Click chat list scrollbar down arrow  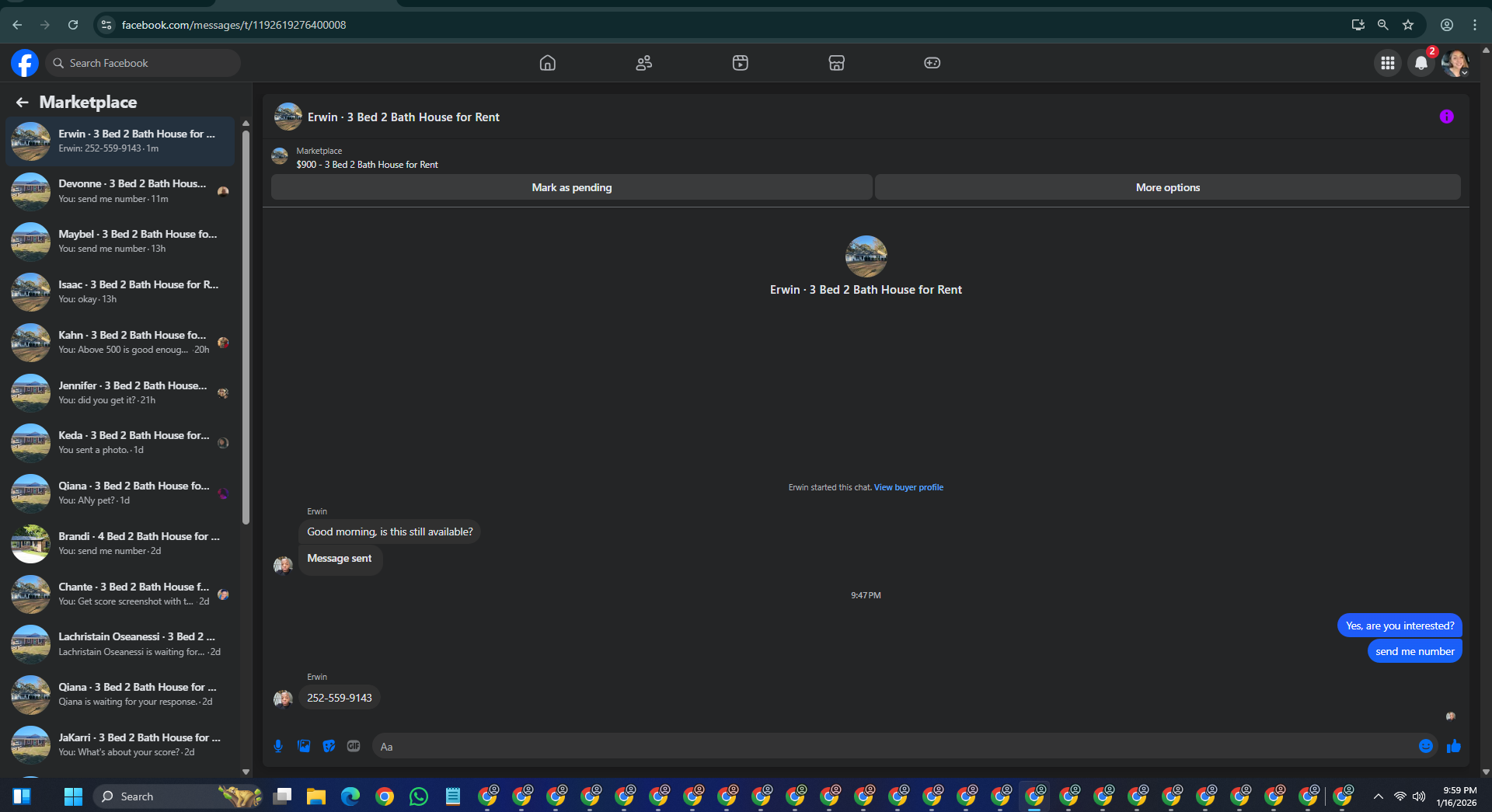click(246, 772)
